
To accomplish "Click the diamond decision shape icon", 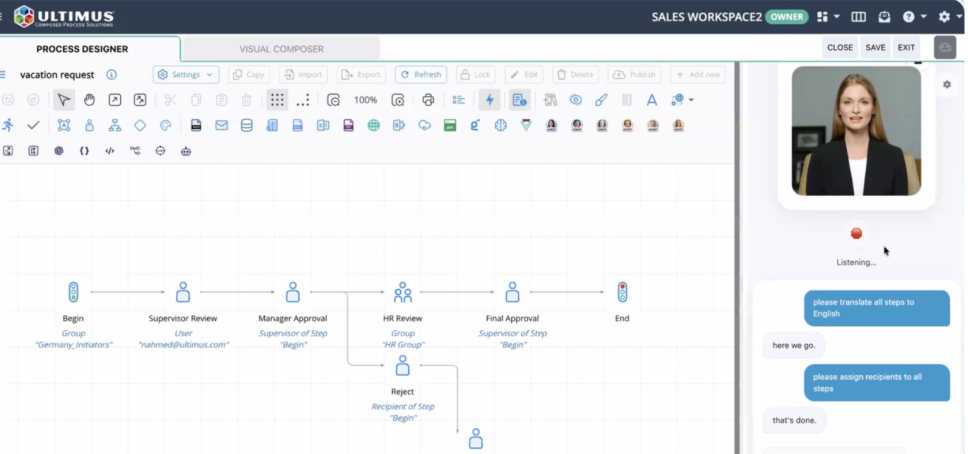I will [140, 125].
